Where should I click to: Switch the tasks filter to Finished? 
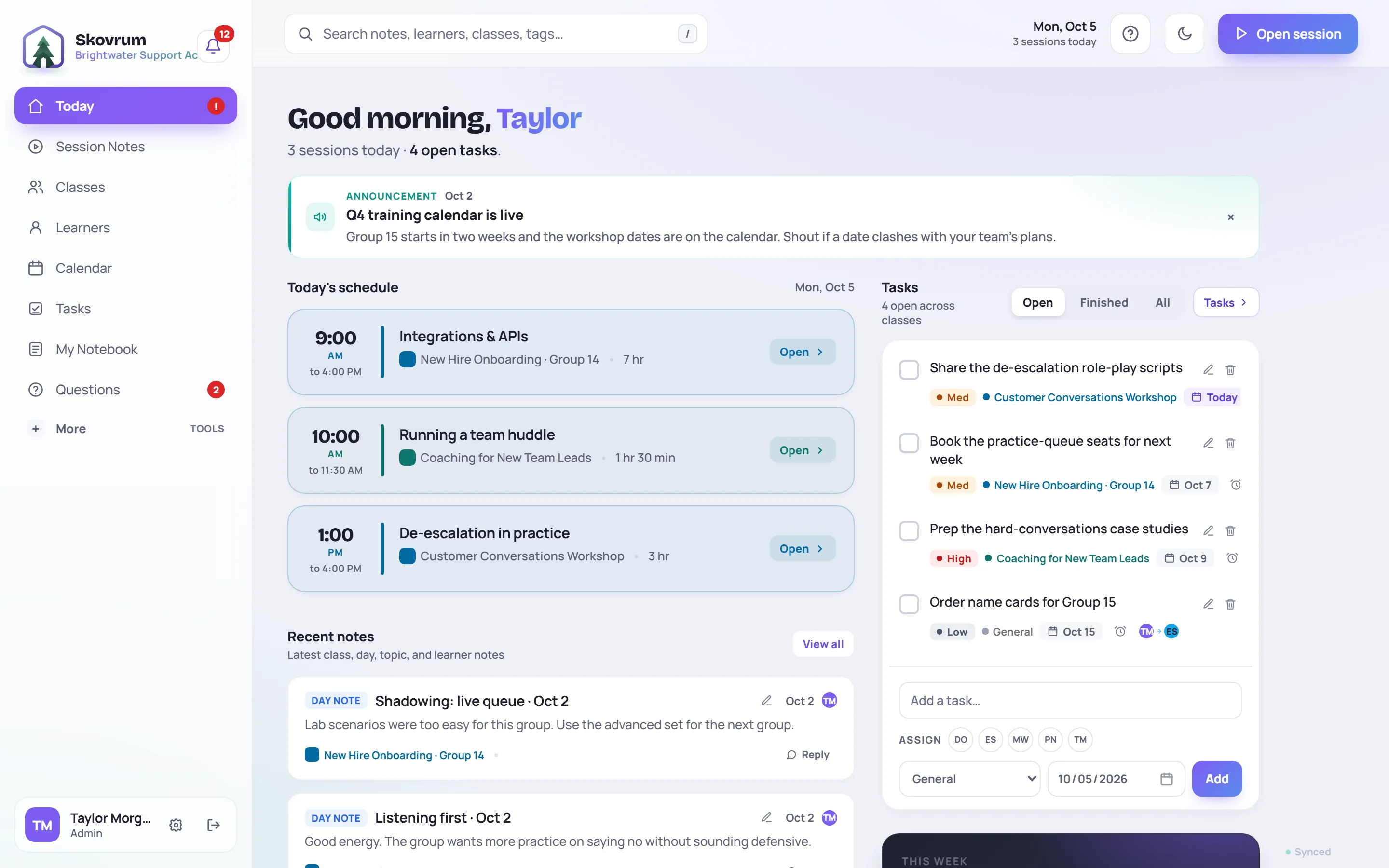(1104, 302)
